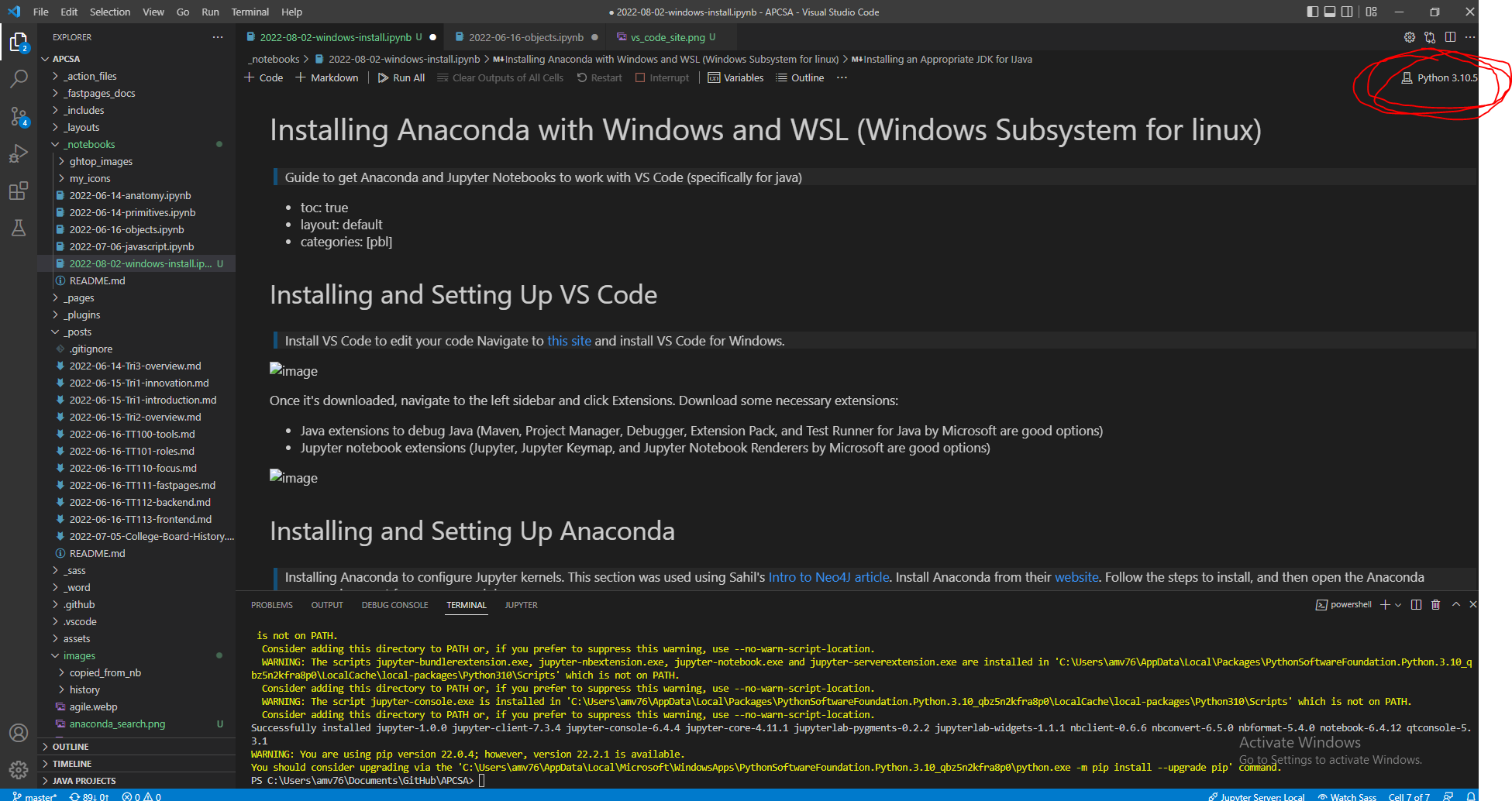Add a new Code cell
The width and height of the screenshot is (1512, 801).
coord(263,77)
